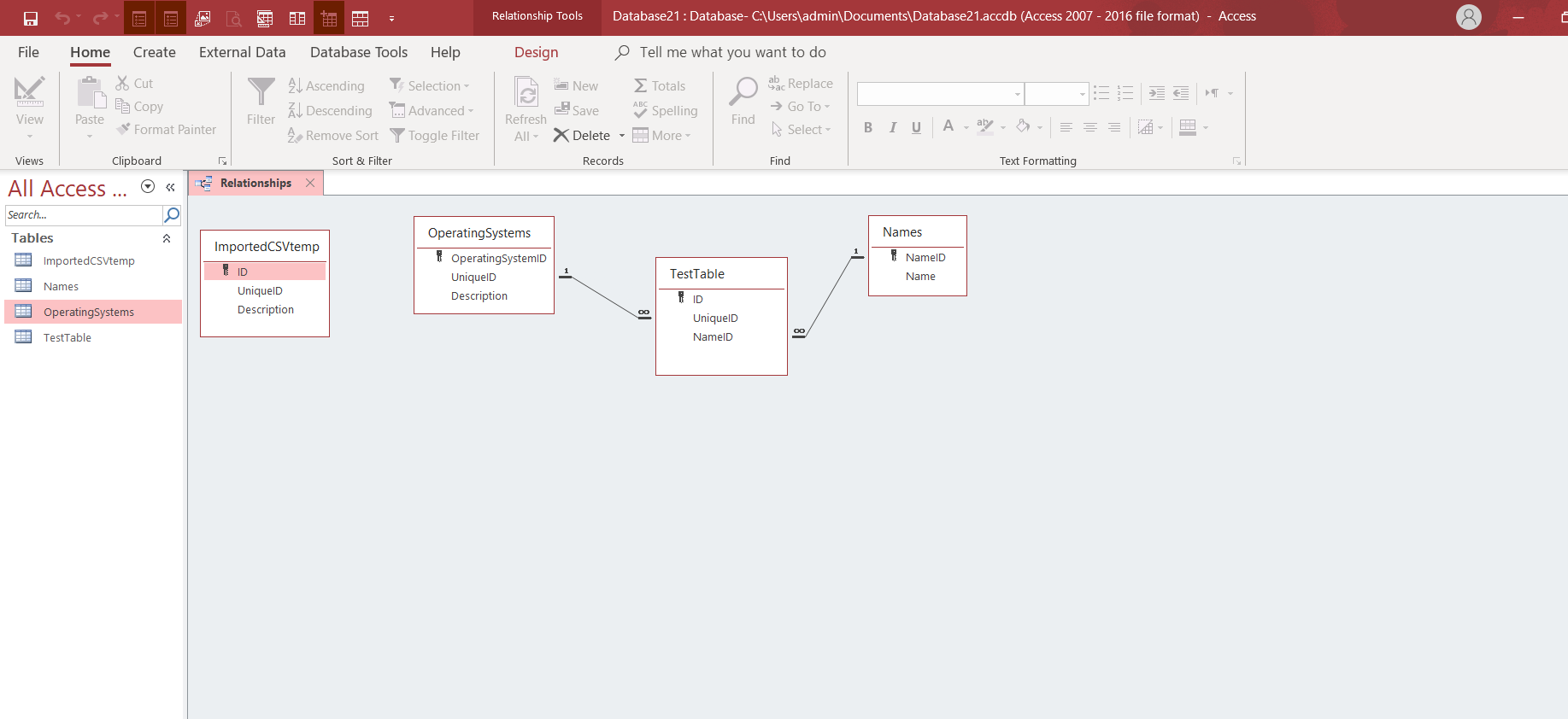Switch to the Database Tools tab
The width and height of the screenshot is (1568, 719).
point(359,52)
